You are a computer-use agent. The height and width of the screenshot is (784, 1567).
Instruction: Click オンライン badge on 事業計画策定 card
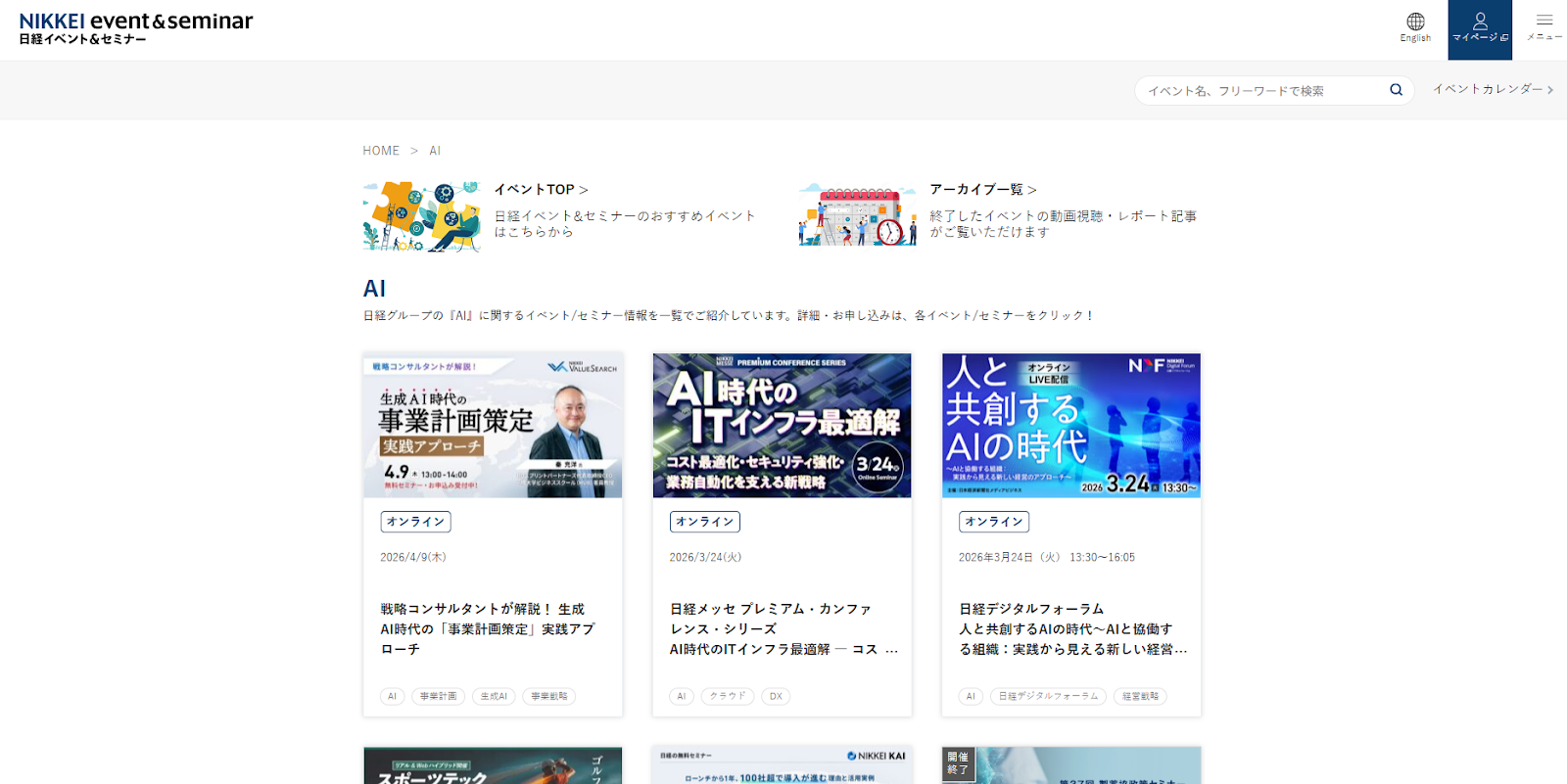click(x=415, y=522)
